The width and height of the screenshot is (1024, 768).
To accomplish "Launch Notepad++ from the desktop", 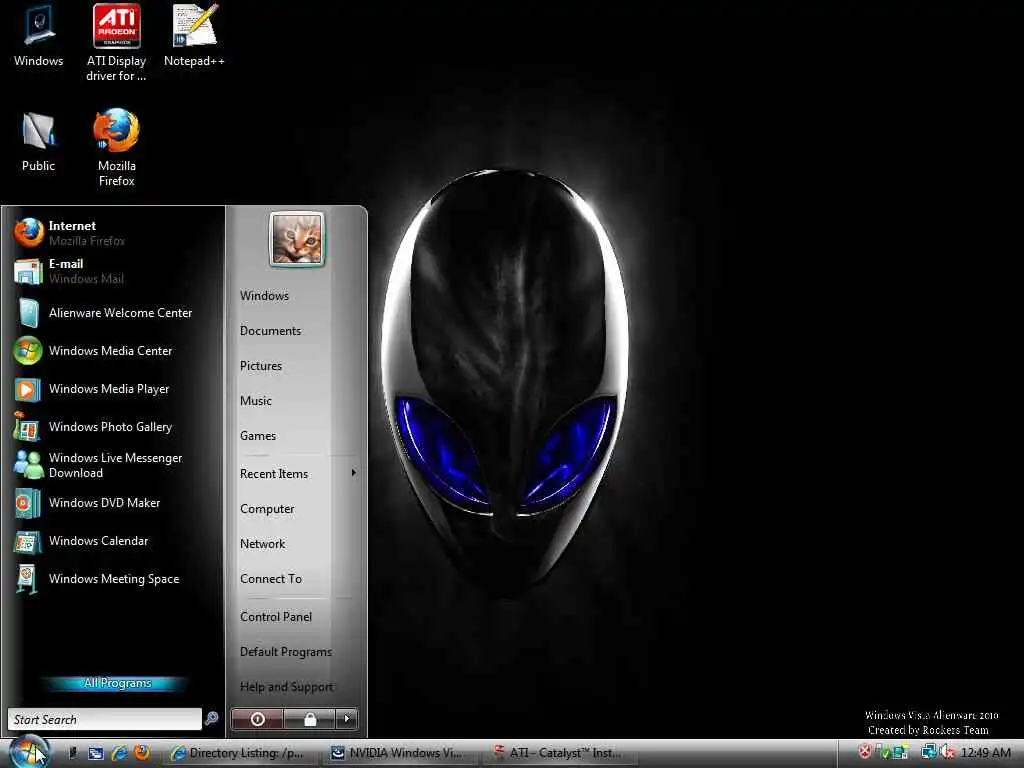I will tap(194, 37).
